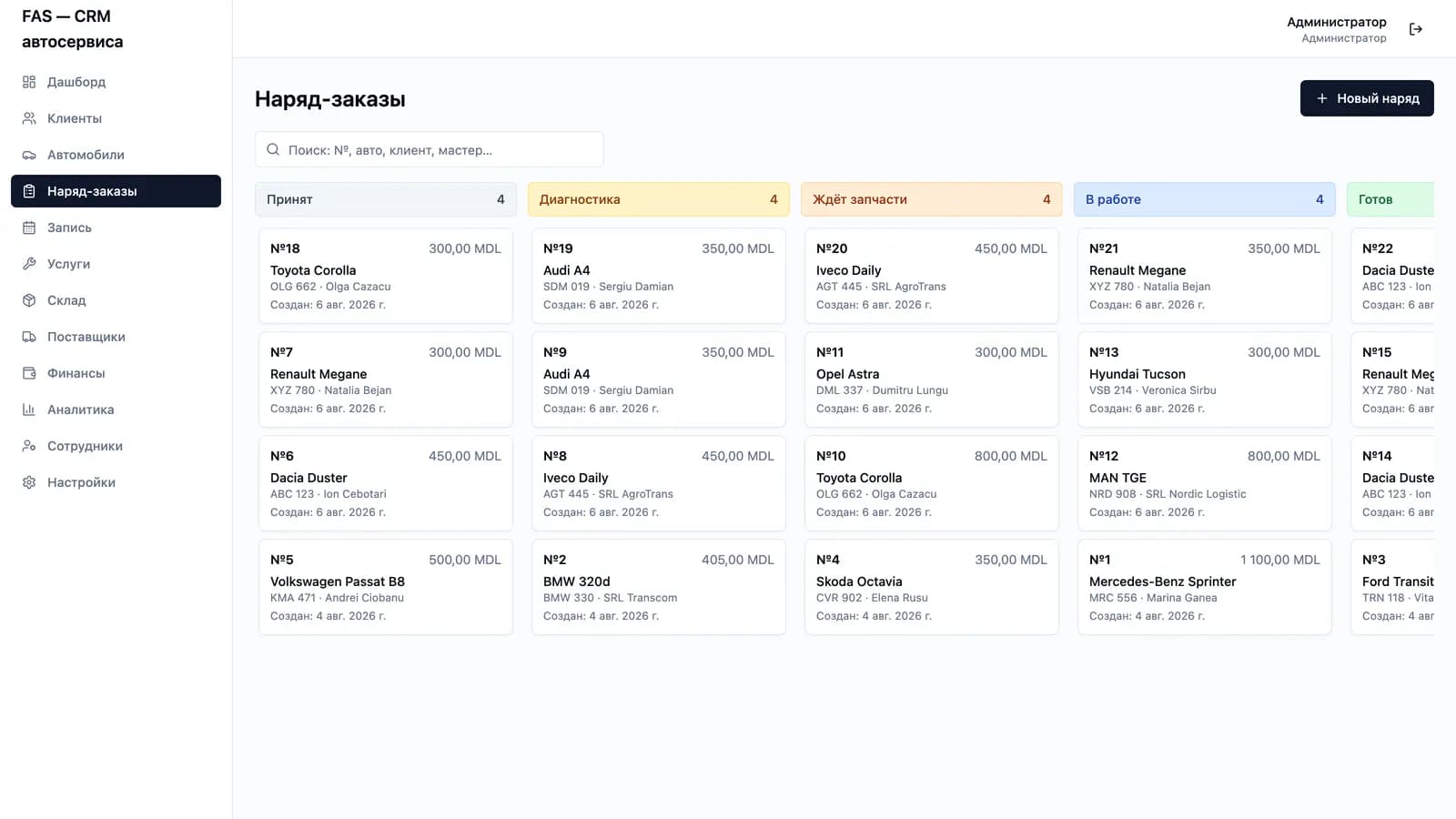
Task: Open order №12 MAN TGE card
Action: tap(1205, 483)
